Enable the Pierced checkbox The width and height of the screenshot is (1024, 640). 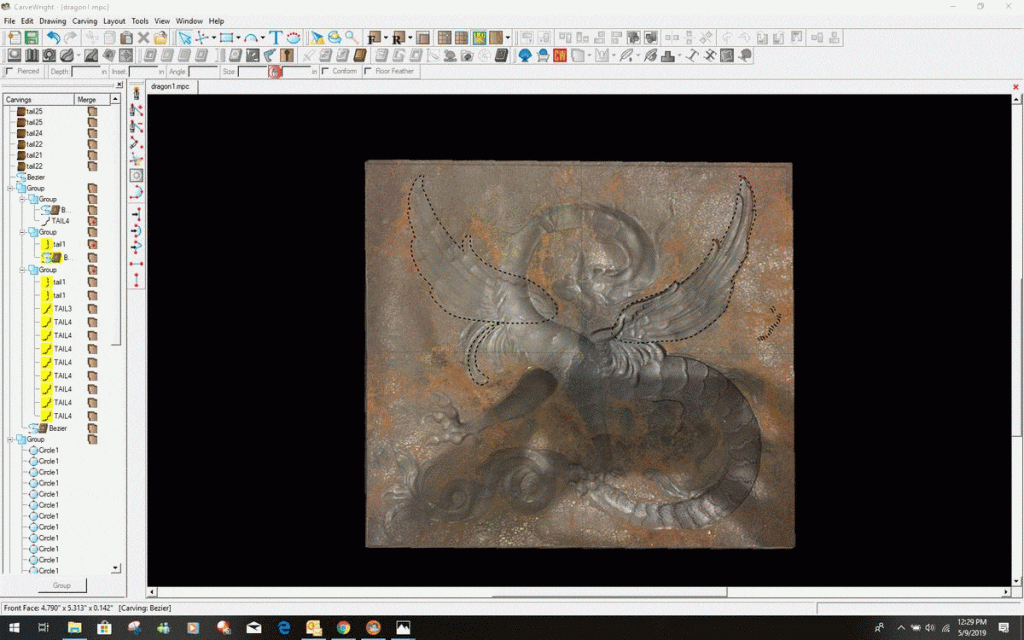(x=10, y=72)
